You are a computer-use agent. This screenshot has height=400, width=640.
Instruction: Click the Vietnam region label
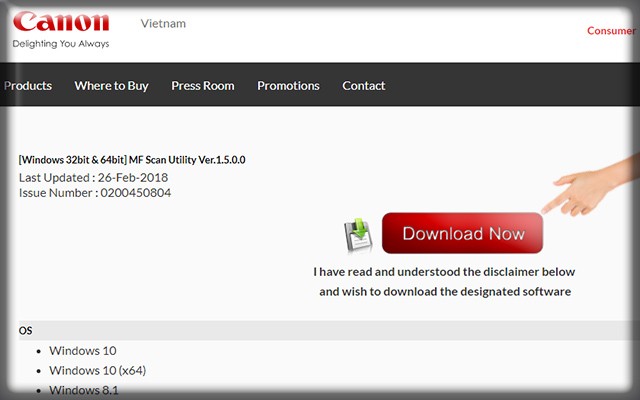tap(163, 23)
